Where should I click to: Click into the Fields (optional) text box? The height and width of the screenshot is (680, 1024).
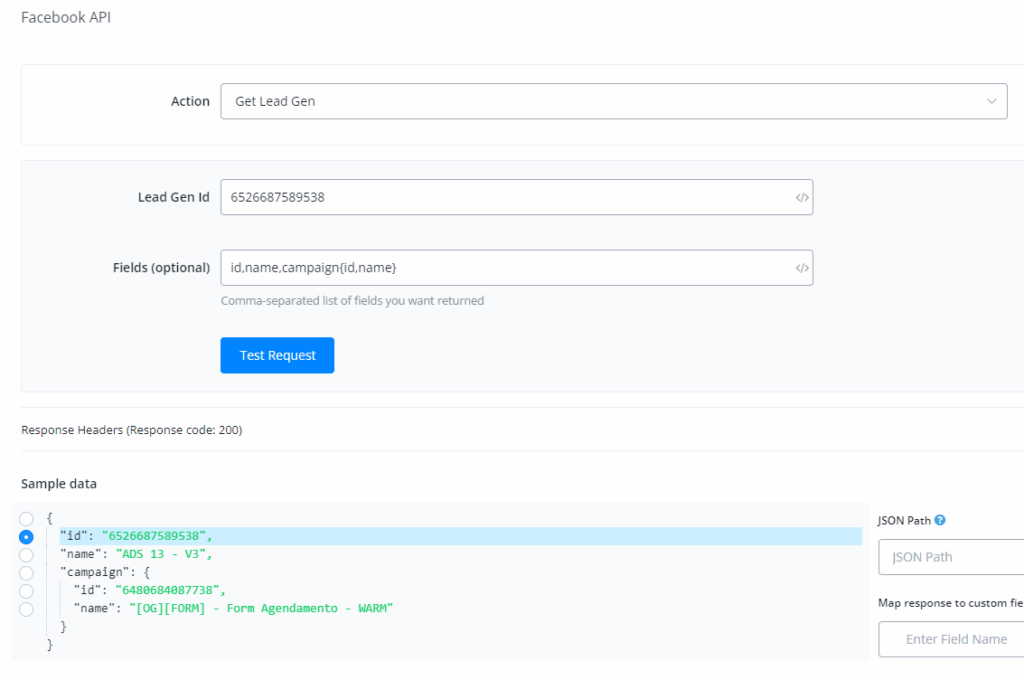505,268
